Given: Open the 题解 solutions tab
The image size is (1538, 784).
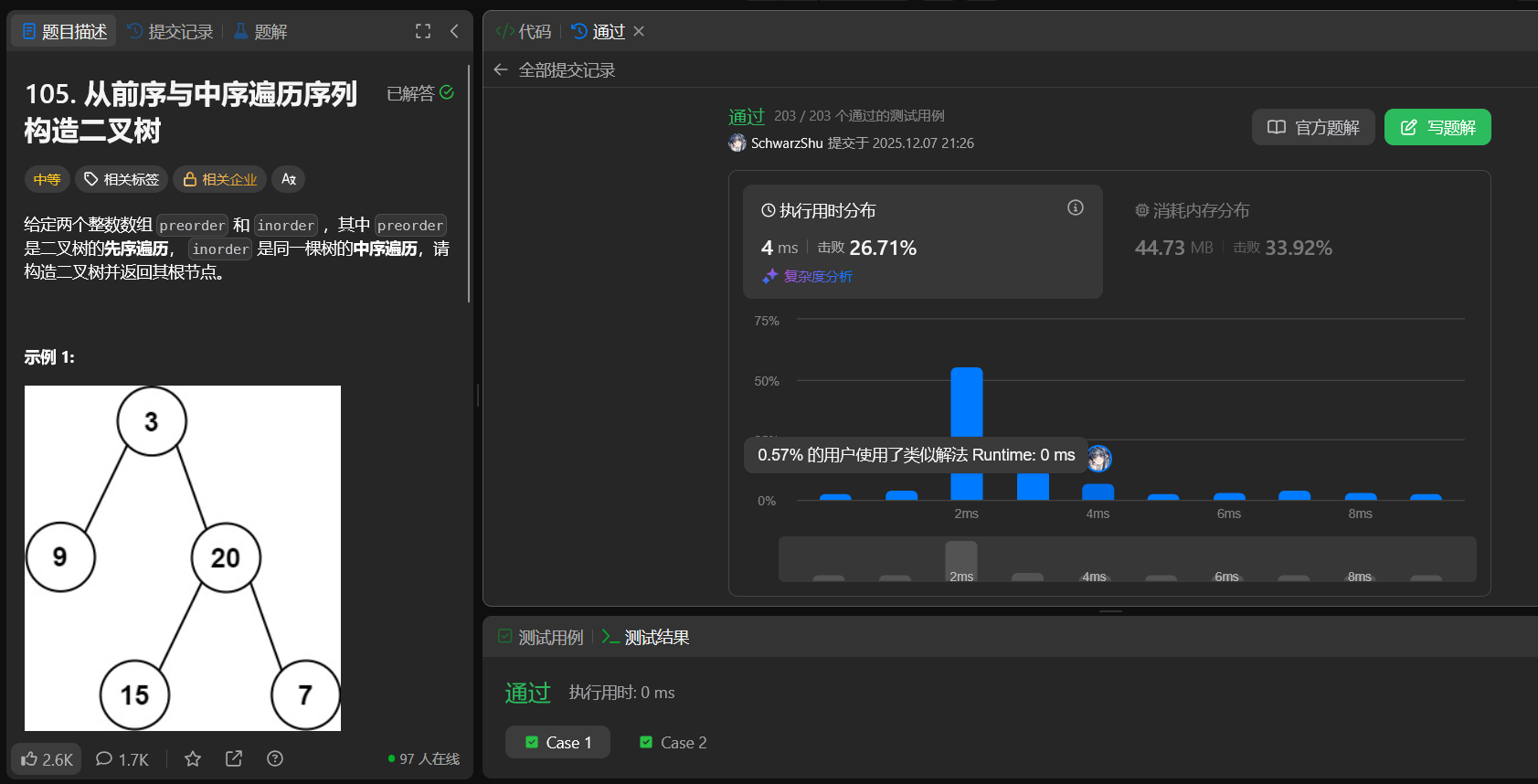Looking at the screenshot, I should pos(260,32).
